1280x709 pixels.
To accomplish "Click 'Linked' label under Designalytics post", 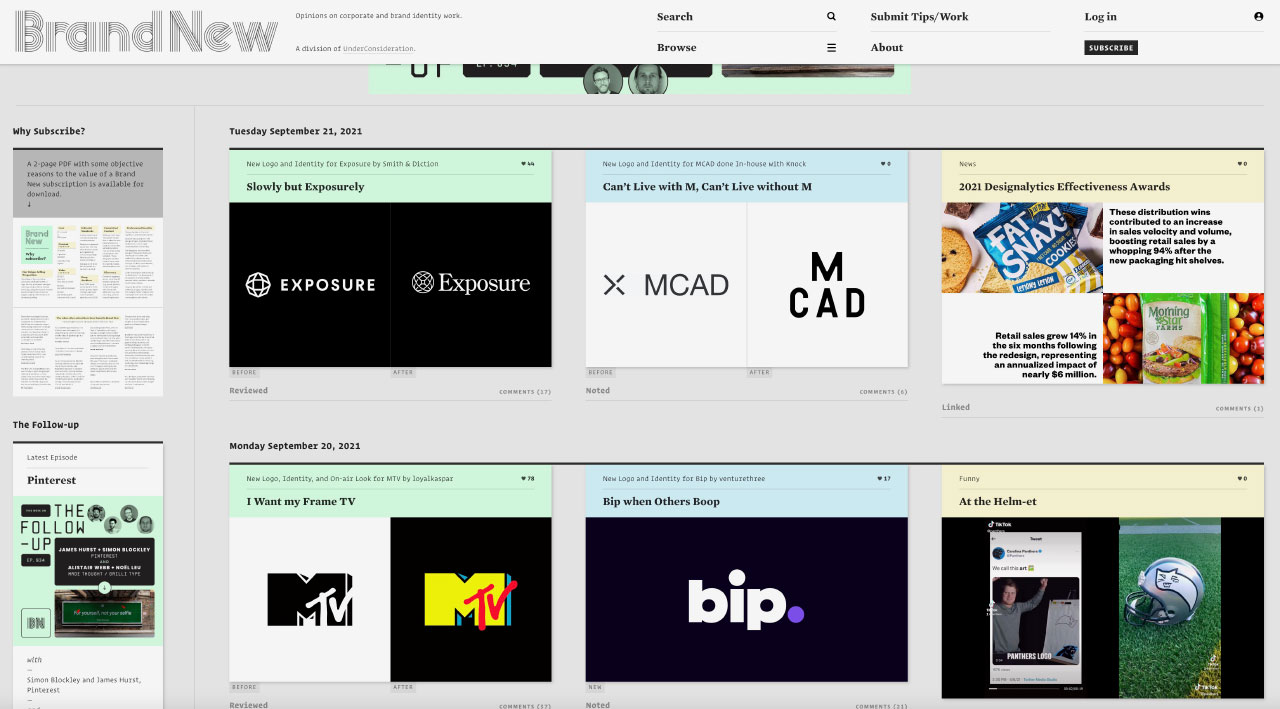I will tap(956, 408).
